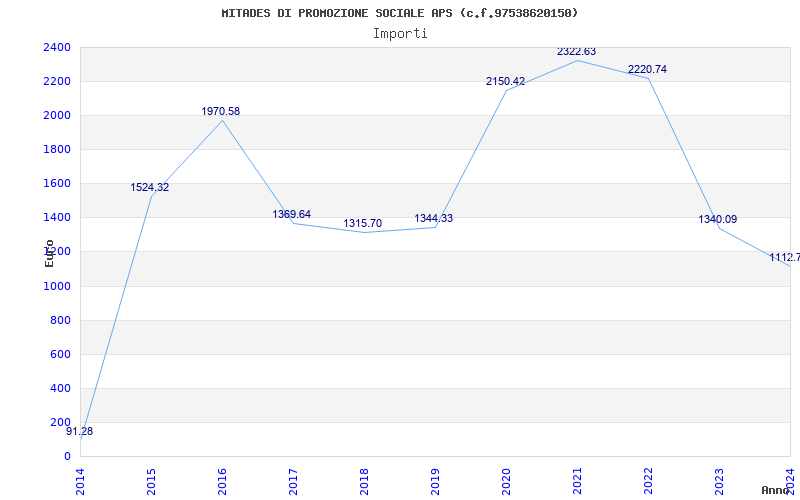Click the 2020 year axis label
This screenshot has height=500, width=800.
pos(506,482)
